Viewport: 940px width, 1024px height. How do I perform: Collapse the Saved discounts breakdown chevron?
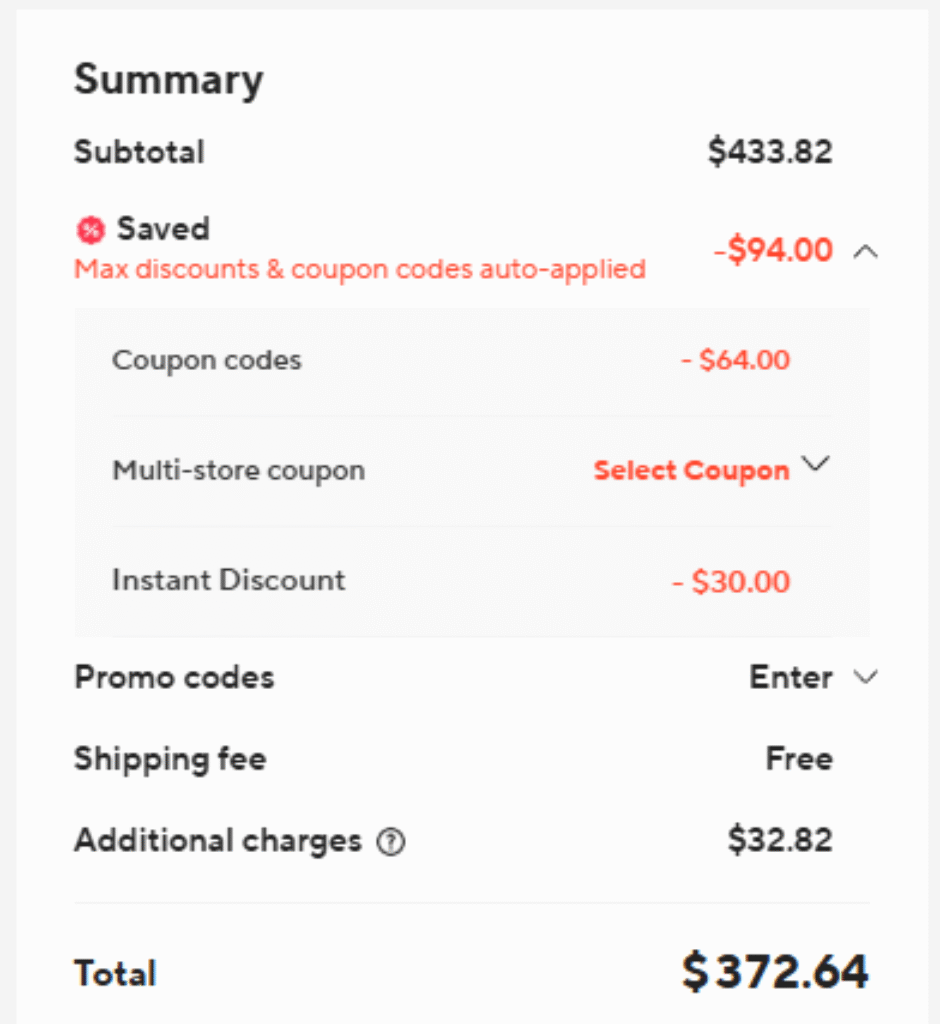(866, 252)
